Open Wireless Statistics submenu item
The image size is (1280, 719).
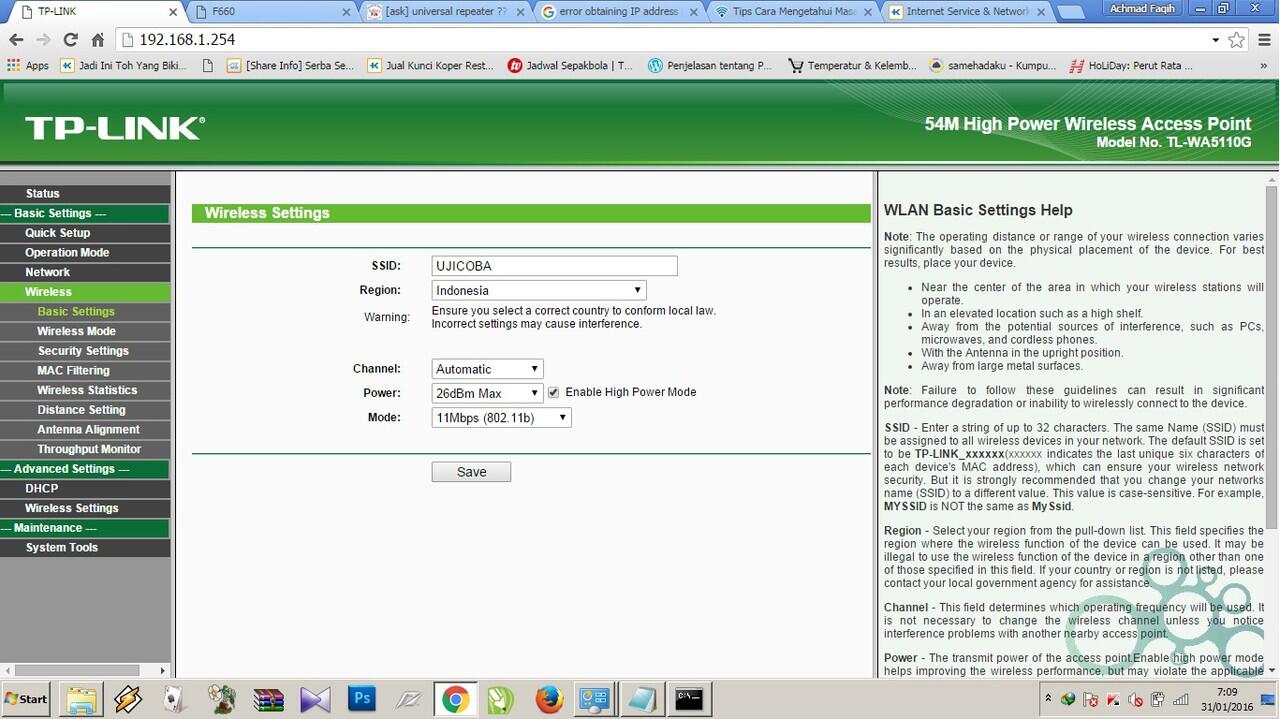(85, 390)
